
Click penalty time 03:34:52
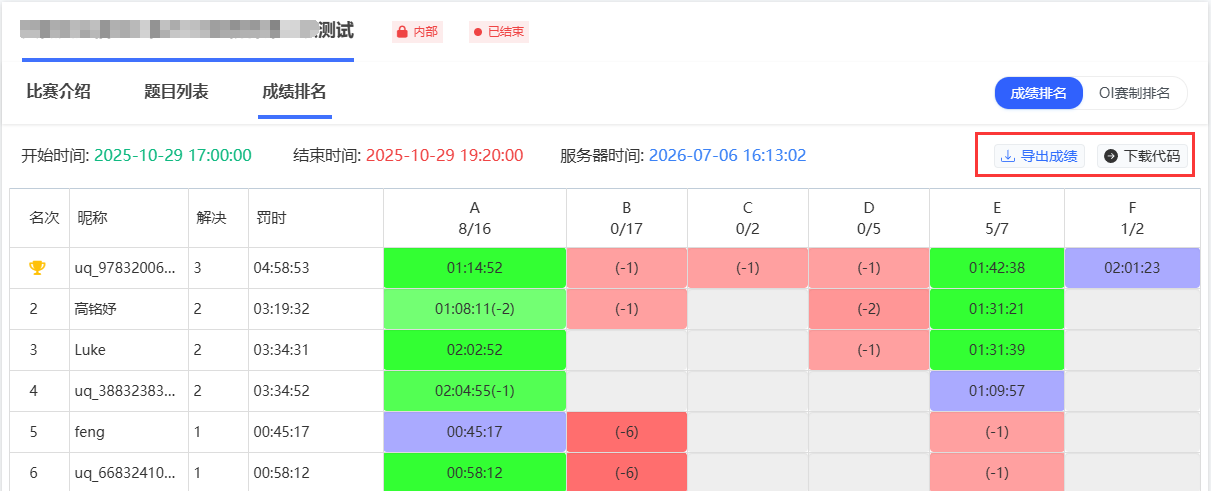[x=281, y=391]
